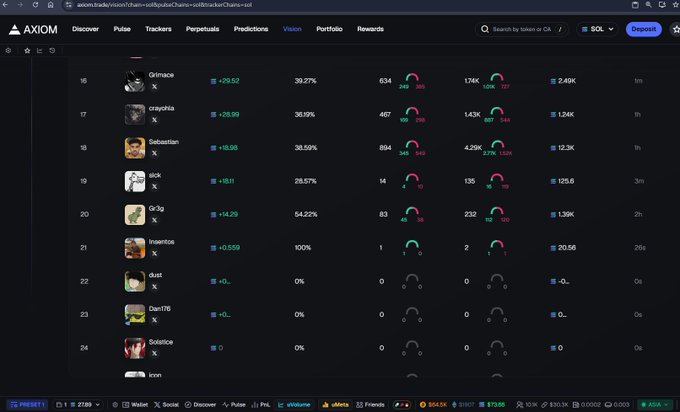Click the Deposit button

click(x=644, y=29)
